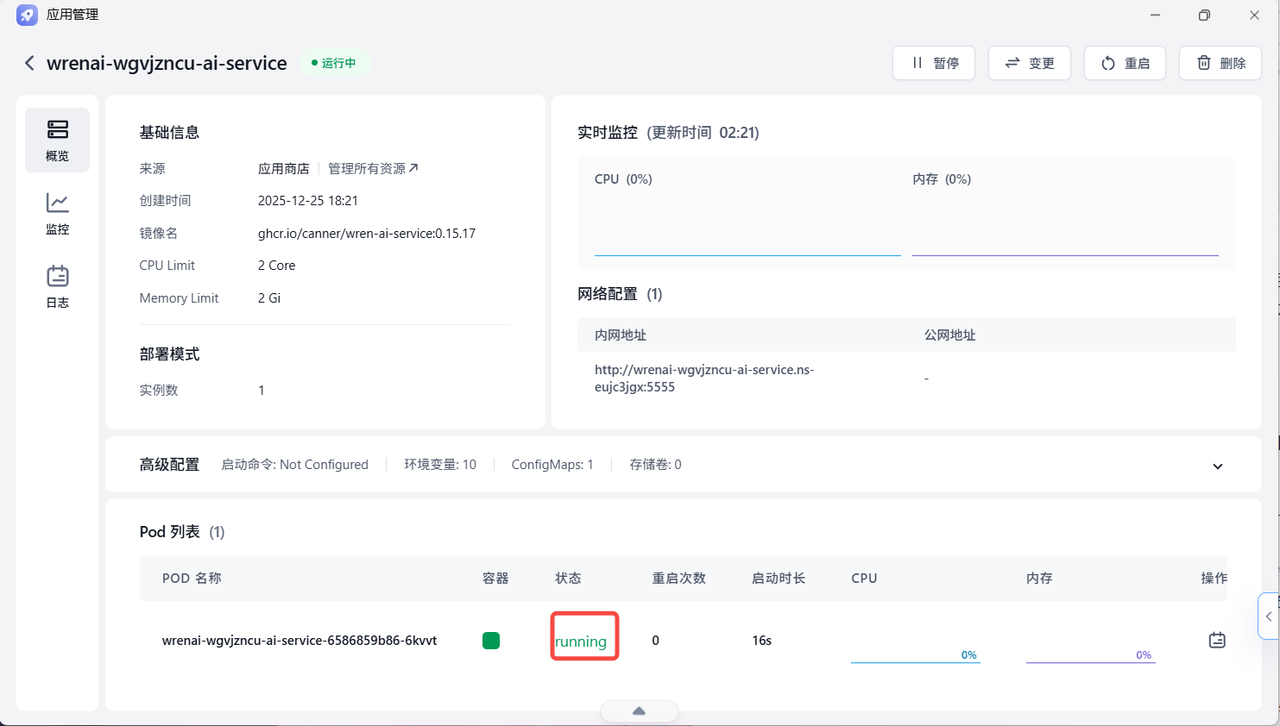Click the 应用商店 source value
The height and width of the screenshot is (726, 1280).
click(x=284, y=169)
